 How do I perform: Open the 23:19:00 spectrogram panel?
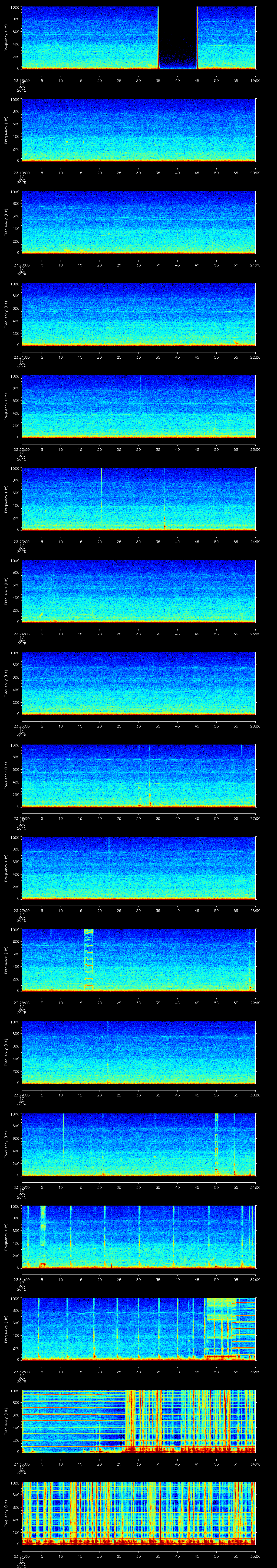pos(138,130)
